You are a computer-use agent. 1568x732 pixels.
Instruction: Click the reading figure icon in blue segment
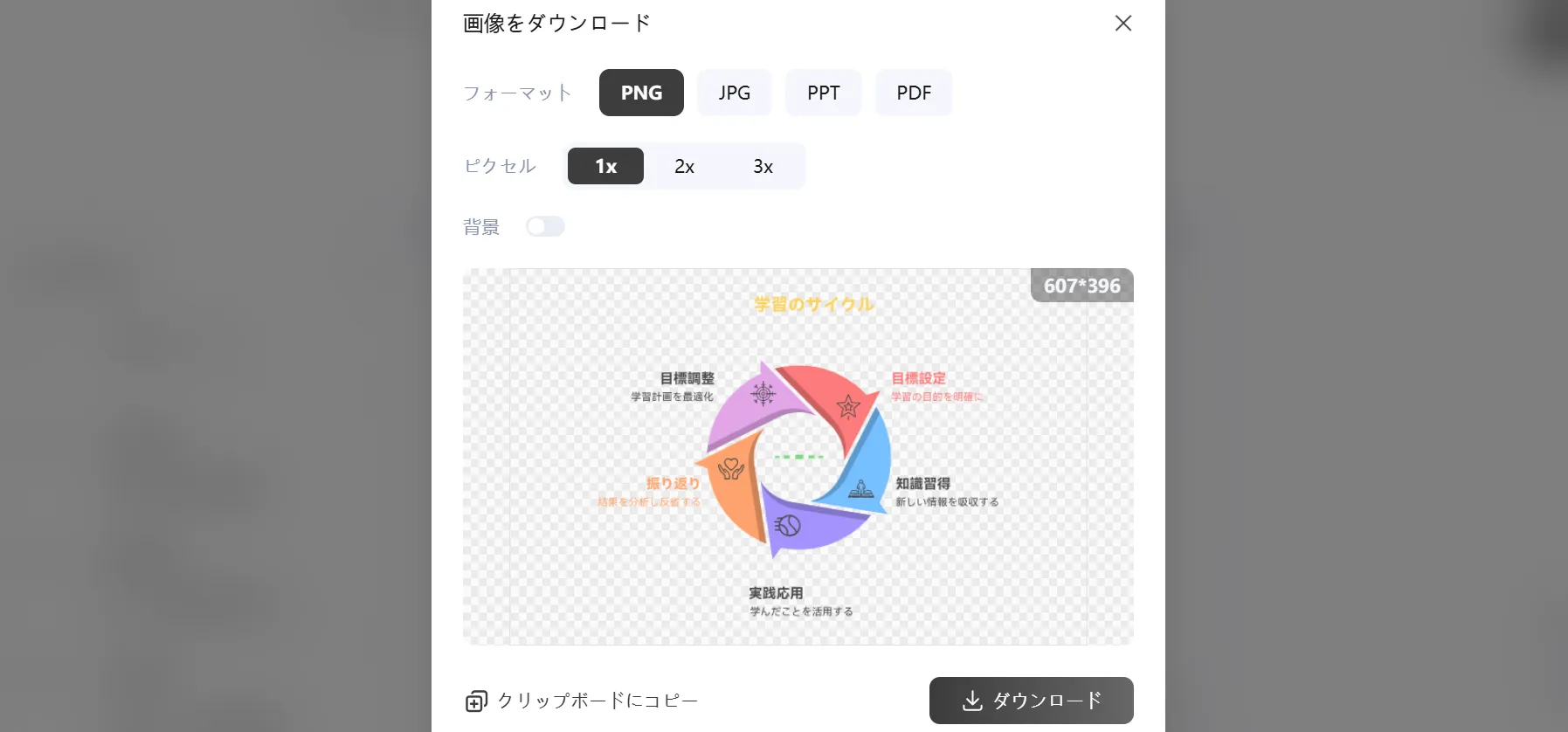pyautogui.click(x=861, y=489)
